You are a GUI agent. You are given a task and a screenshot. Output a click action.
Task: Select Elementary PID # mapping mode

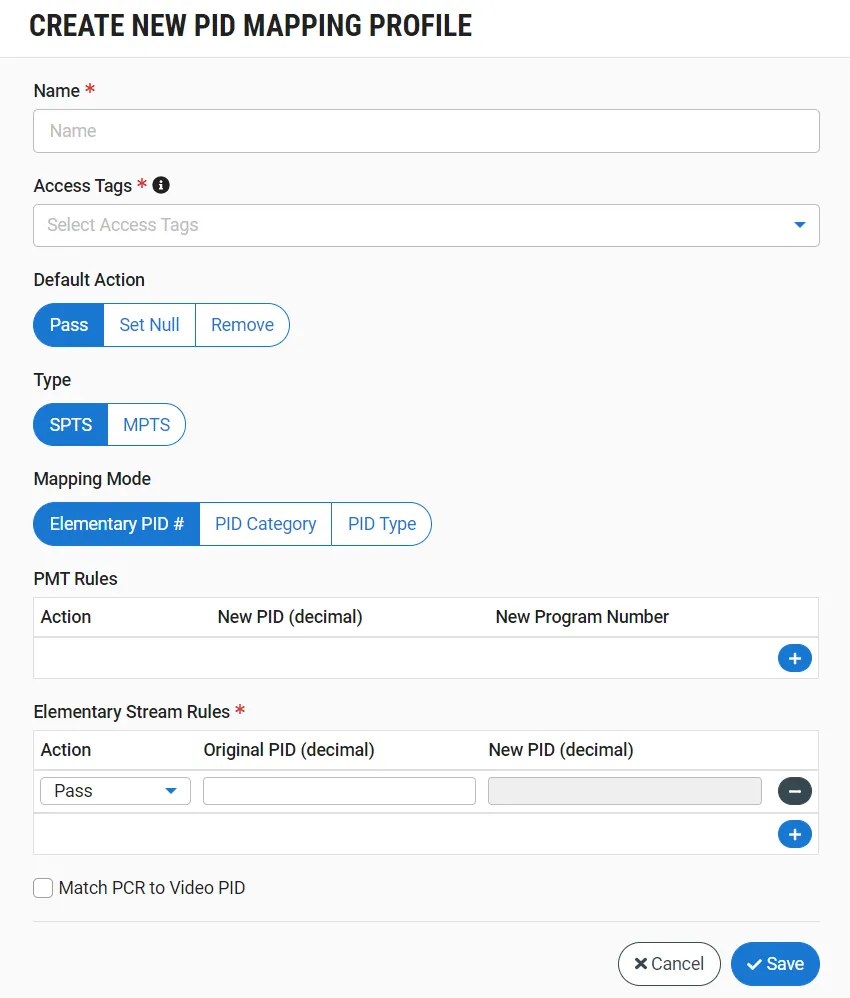(x=117, y=524)
